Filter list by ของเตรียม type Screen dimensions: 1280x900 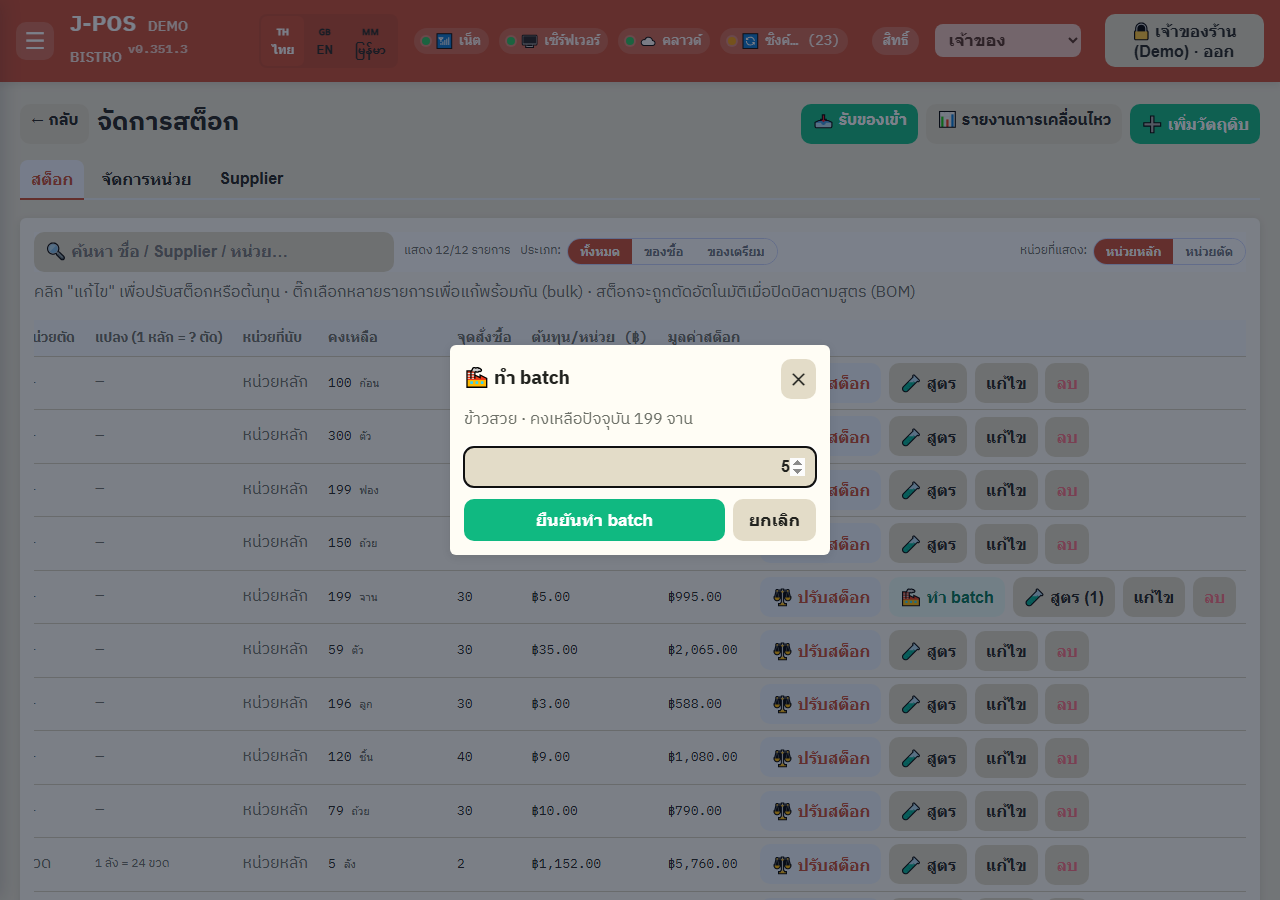pyautogui.click(x=736, y=251)
